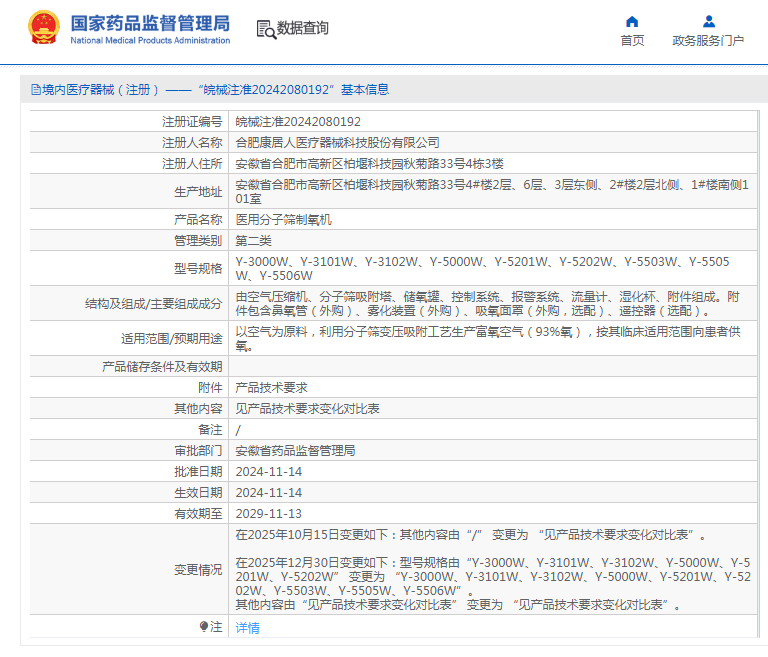Click the 2025年12月30日 change record paragraph

[x=493, y=584]
